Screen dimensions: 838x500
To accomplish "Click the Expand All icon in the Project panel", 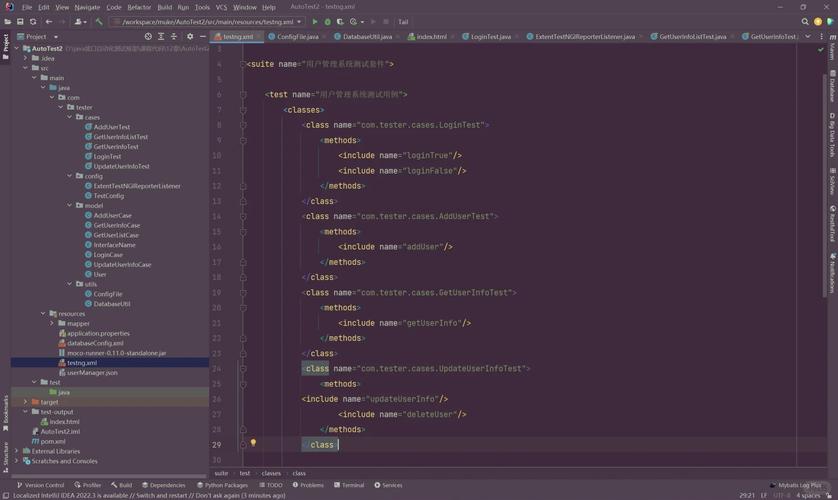I will click(x=161, y=36).
